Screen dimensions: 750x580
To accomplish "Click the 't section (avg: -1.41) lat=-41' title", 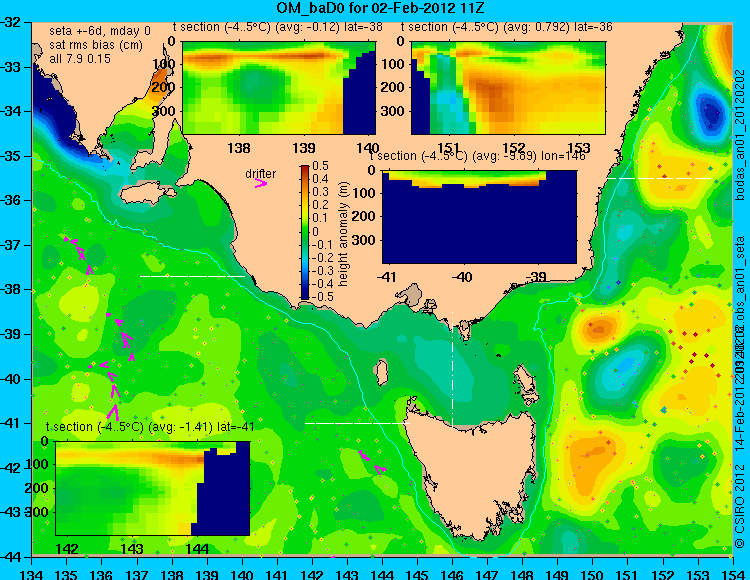I will tap(150, 427).
